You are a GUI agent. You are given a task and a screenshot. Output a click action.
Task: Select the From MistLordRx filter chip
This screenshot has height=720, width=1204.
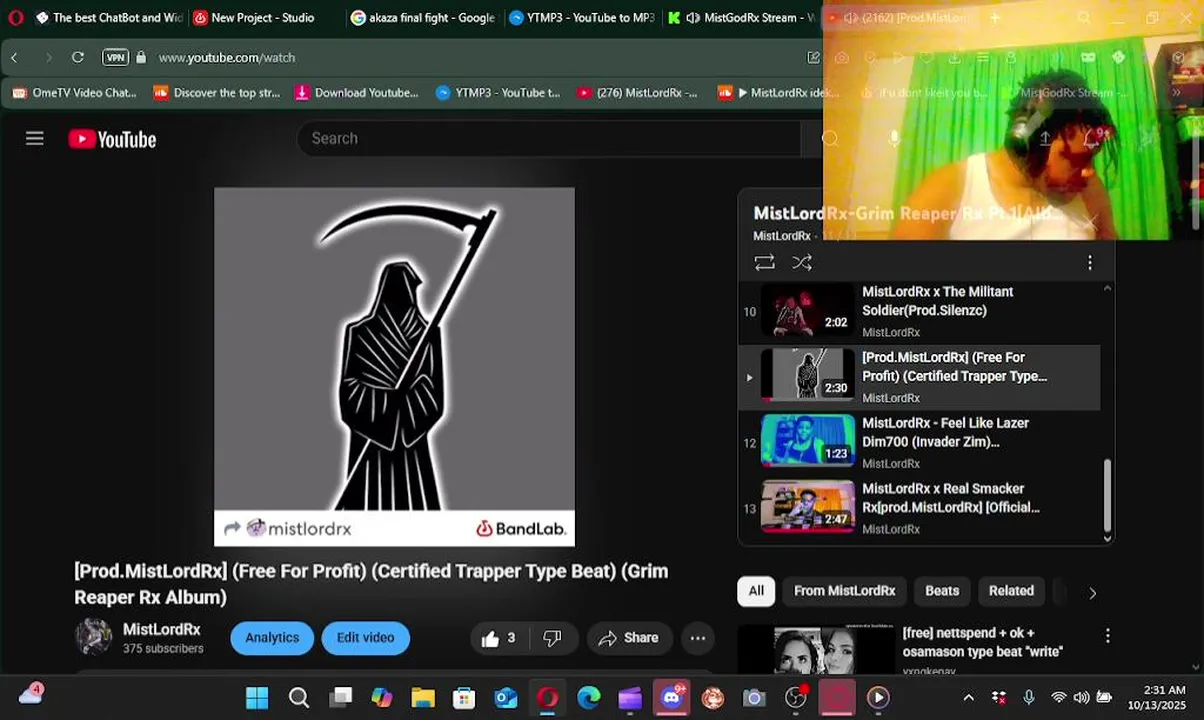845,591
